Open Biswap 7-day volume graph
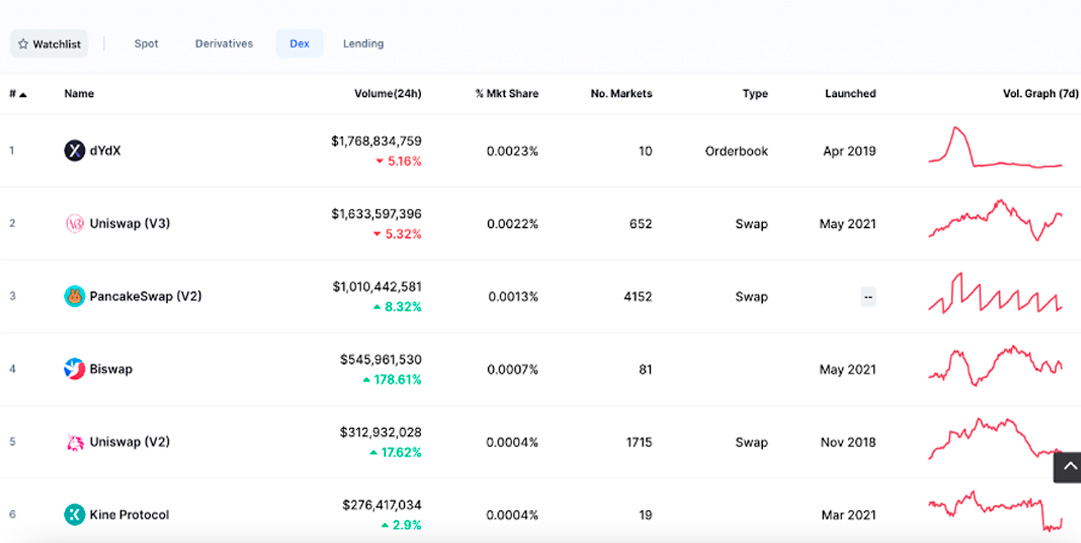1081x543 pixels. tap(996, 366)
